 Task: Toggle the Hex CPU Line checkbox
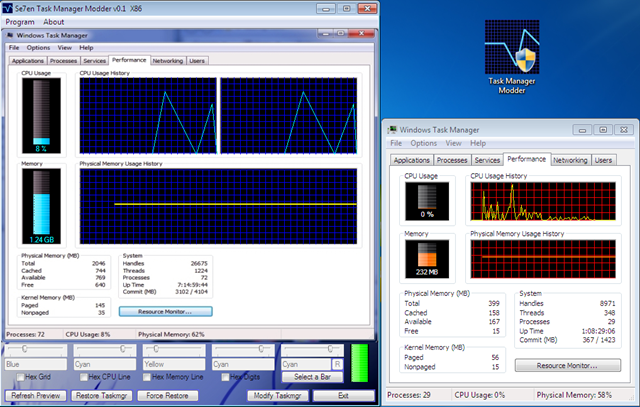83,377
